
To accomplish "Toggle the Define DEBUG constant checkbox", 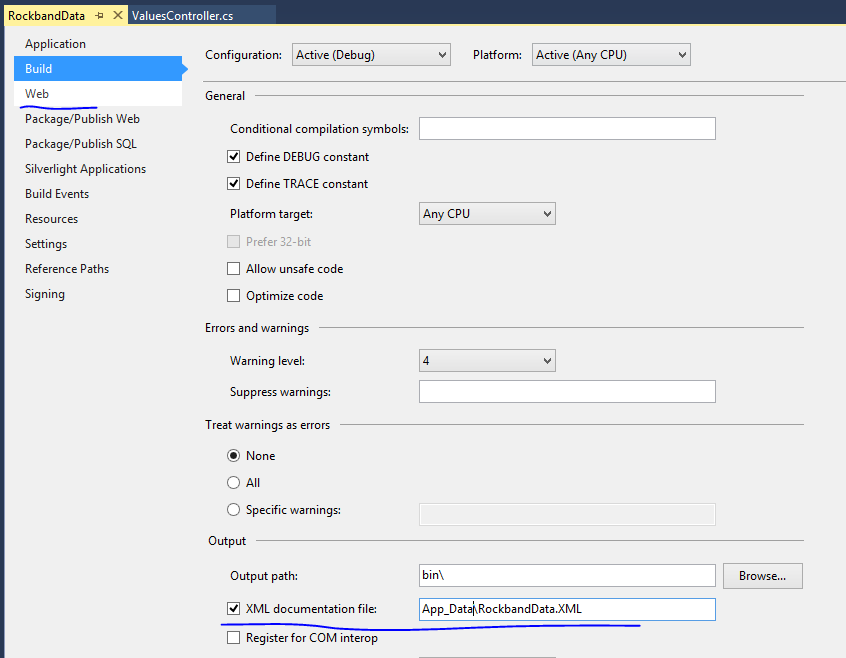I will pos(234,157).
